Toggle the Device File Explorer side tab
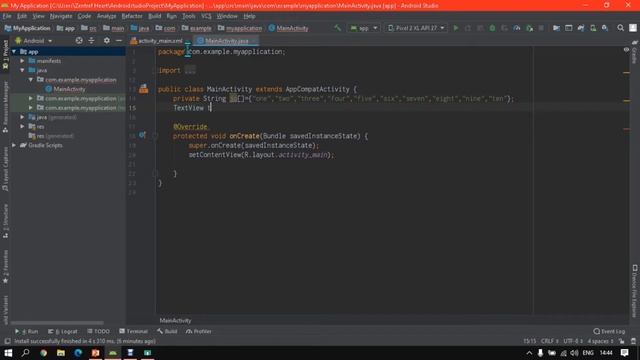Screen dimensions: 640x360 635,291
